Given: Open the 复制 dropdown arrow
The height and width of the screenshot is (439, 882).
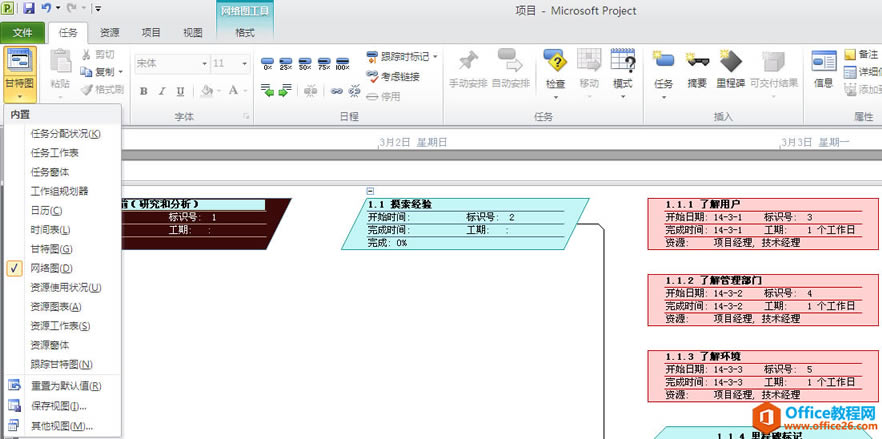Looking at the screenshot, I should tap(120, 72).
